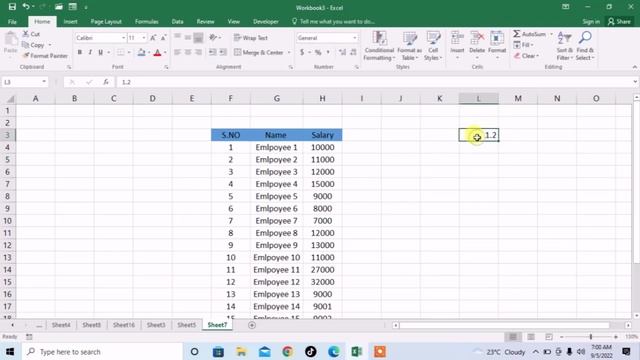Click the zoom slider handle

591,337
